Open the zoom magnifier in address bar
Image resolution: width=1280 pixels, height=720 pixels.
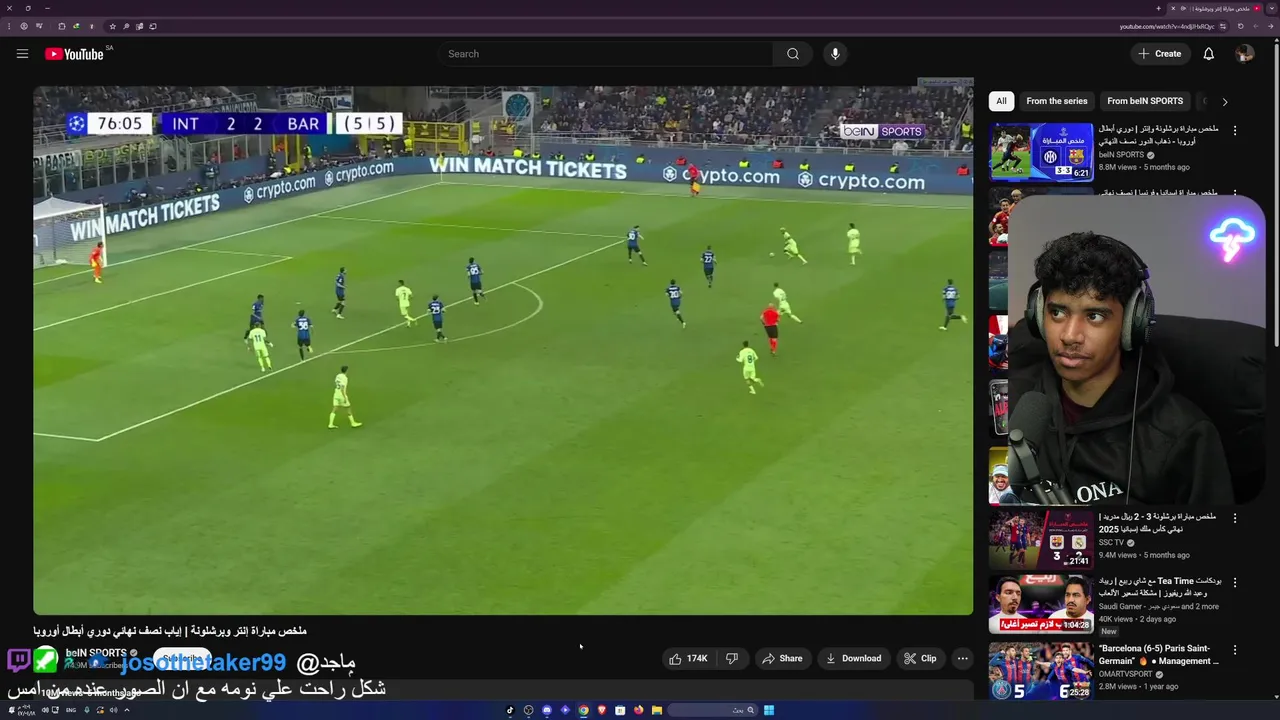(x=126, y=26)
